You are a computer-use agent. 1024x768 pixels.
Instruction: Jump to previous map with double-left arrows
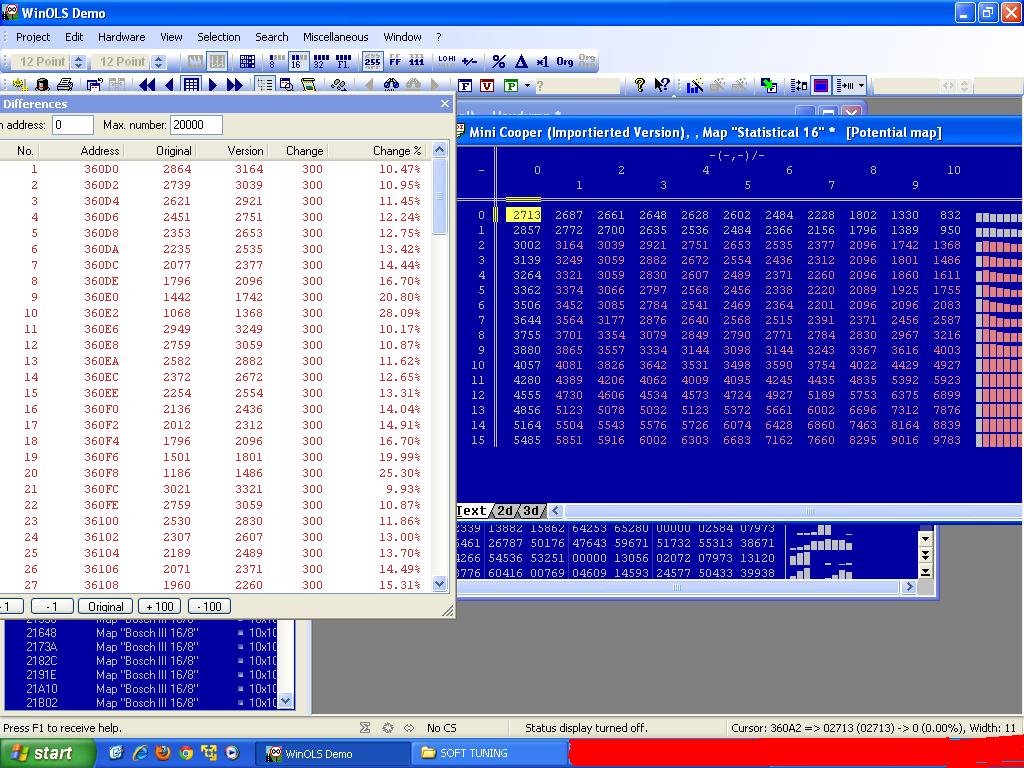tap(147, 85)
